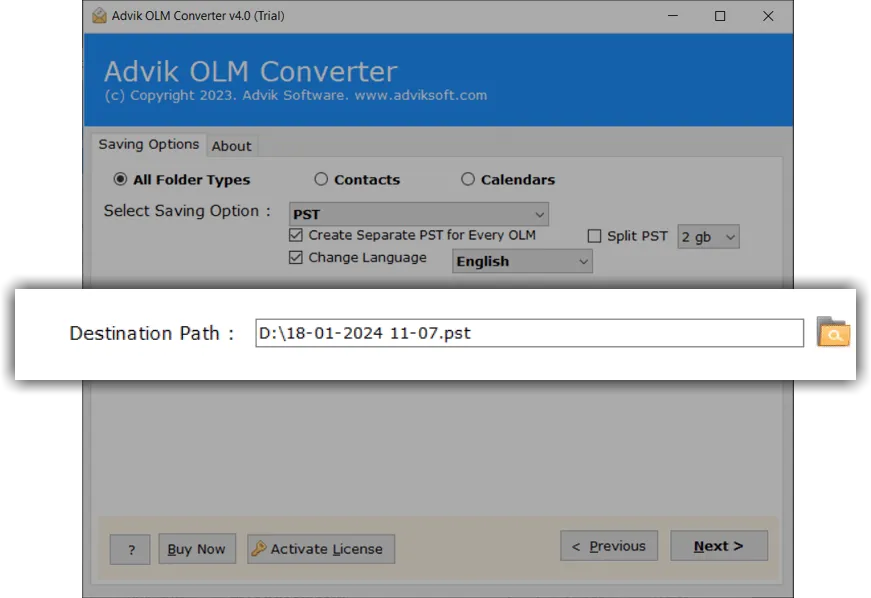Click the Next > button

tap(719, 546)
